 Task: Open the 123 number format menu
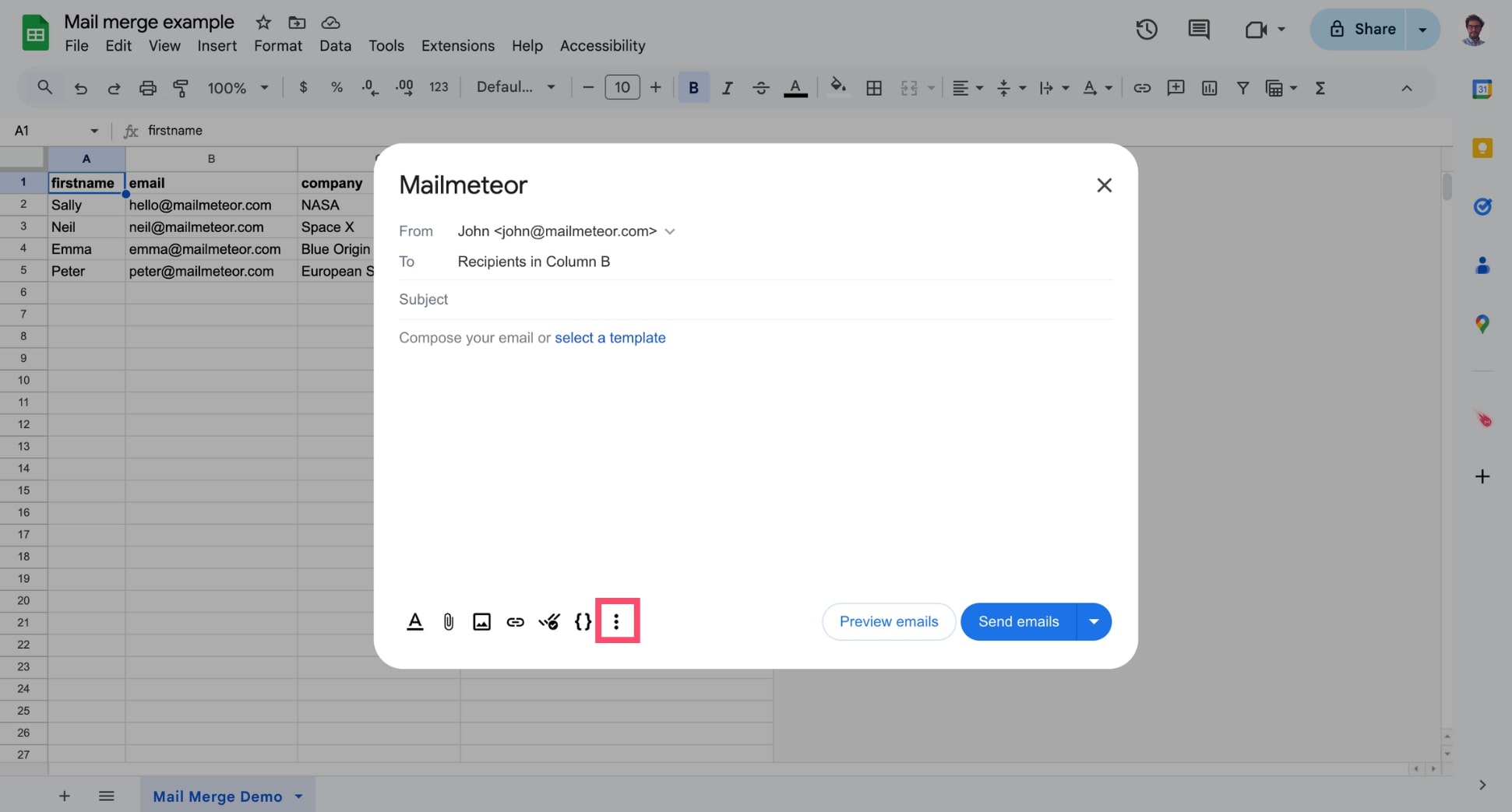[x=439, y=87]
